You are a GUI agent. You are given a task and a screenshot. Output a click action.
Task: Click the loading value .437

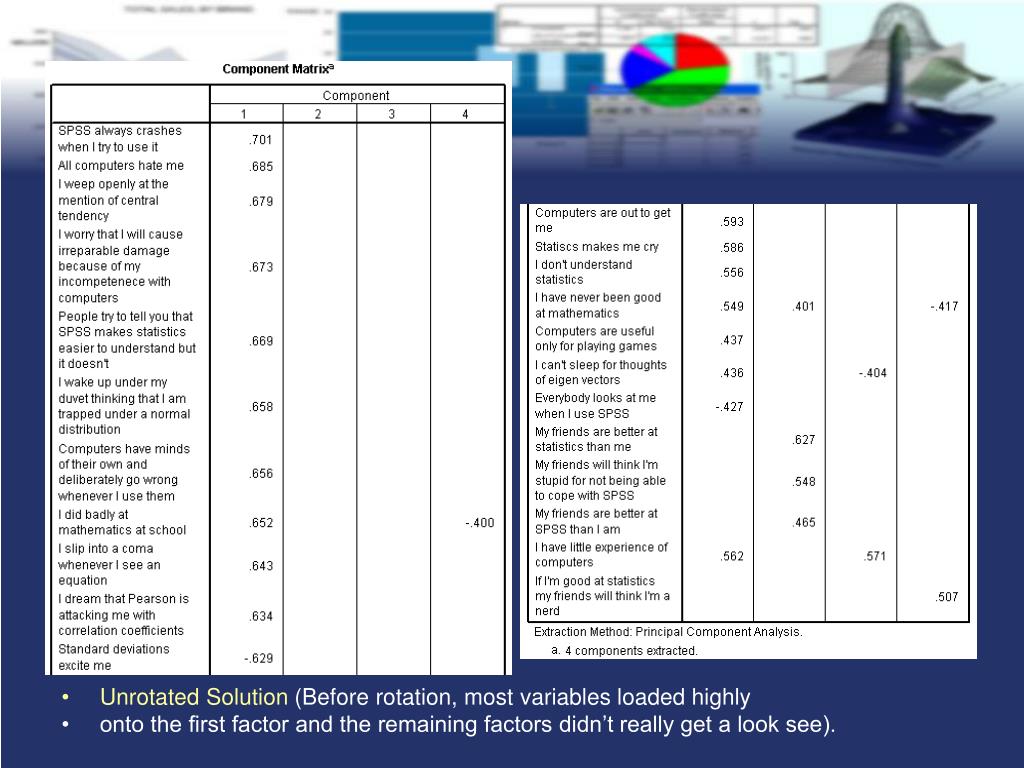(x=732, y=340)
